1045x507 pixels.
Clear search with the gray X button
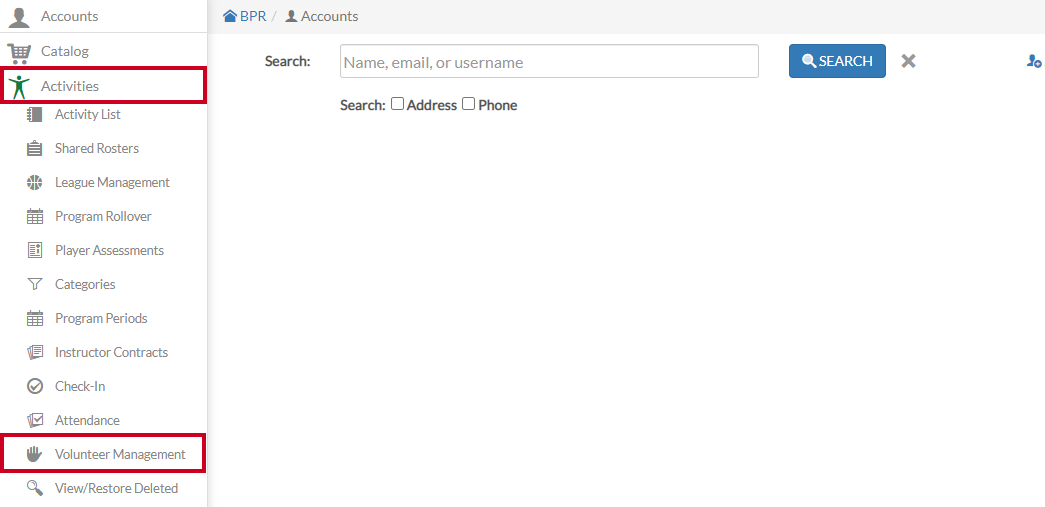(908, 61)
